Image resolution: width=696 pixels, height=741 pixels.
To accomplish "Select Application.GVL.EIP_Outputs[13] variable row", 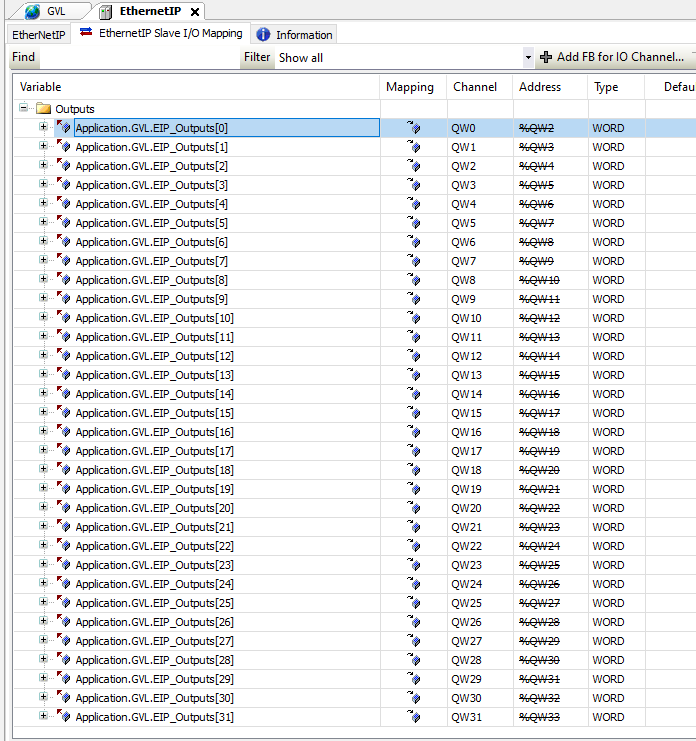I will click(x=154, y=375).
